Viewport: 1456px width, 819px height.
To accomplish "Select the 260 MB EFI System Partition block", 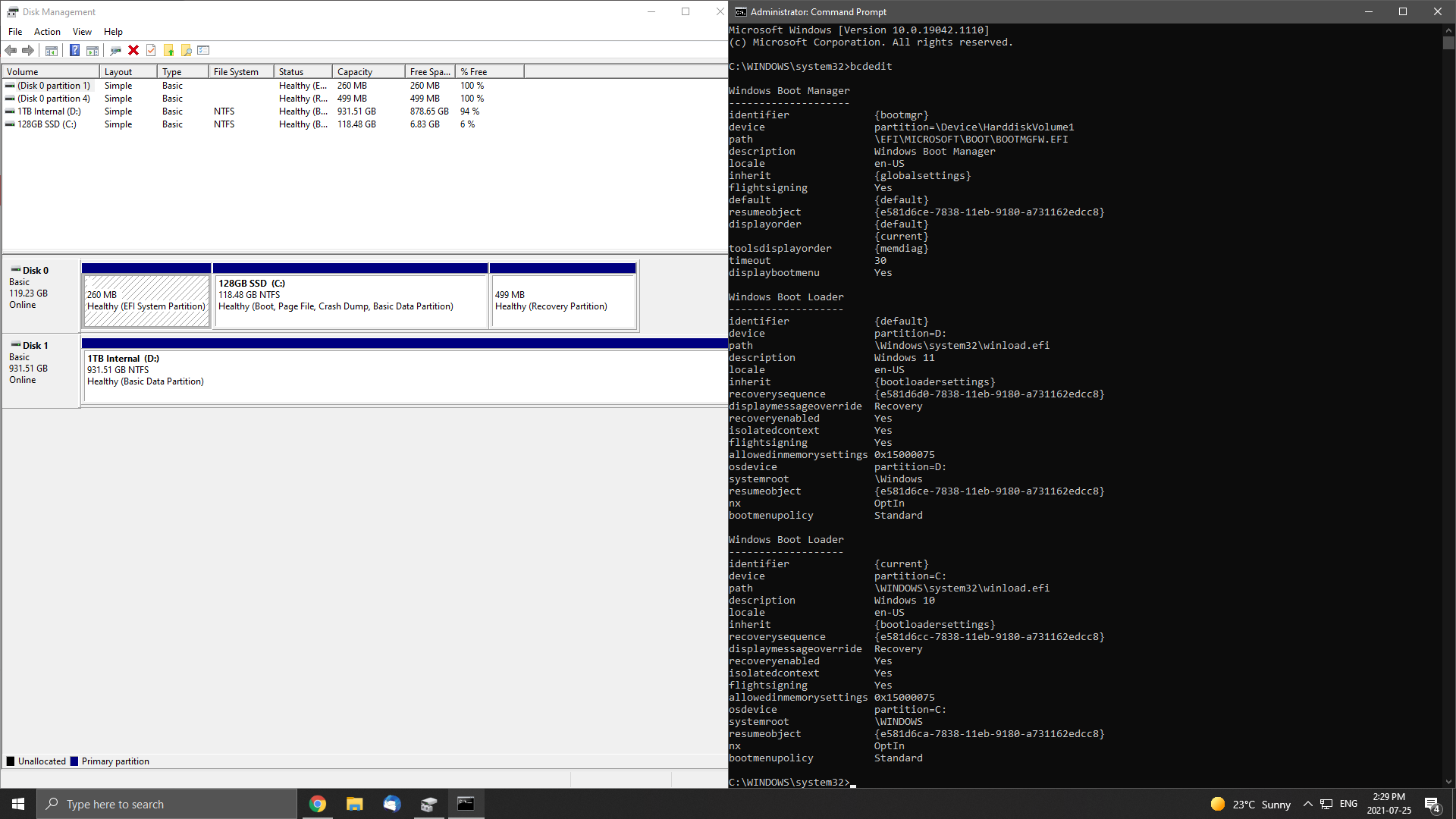I will pyautogui.click(x=146, y=300).
